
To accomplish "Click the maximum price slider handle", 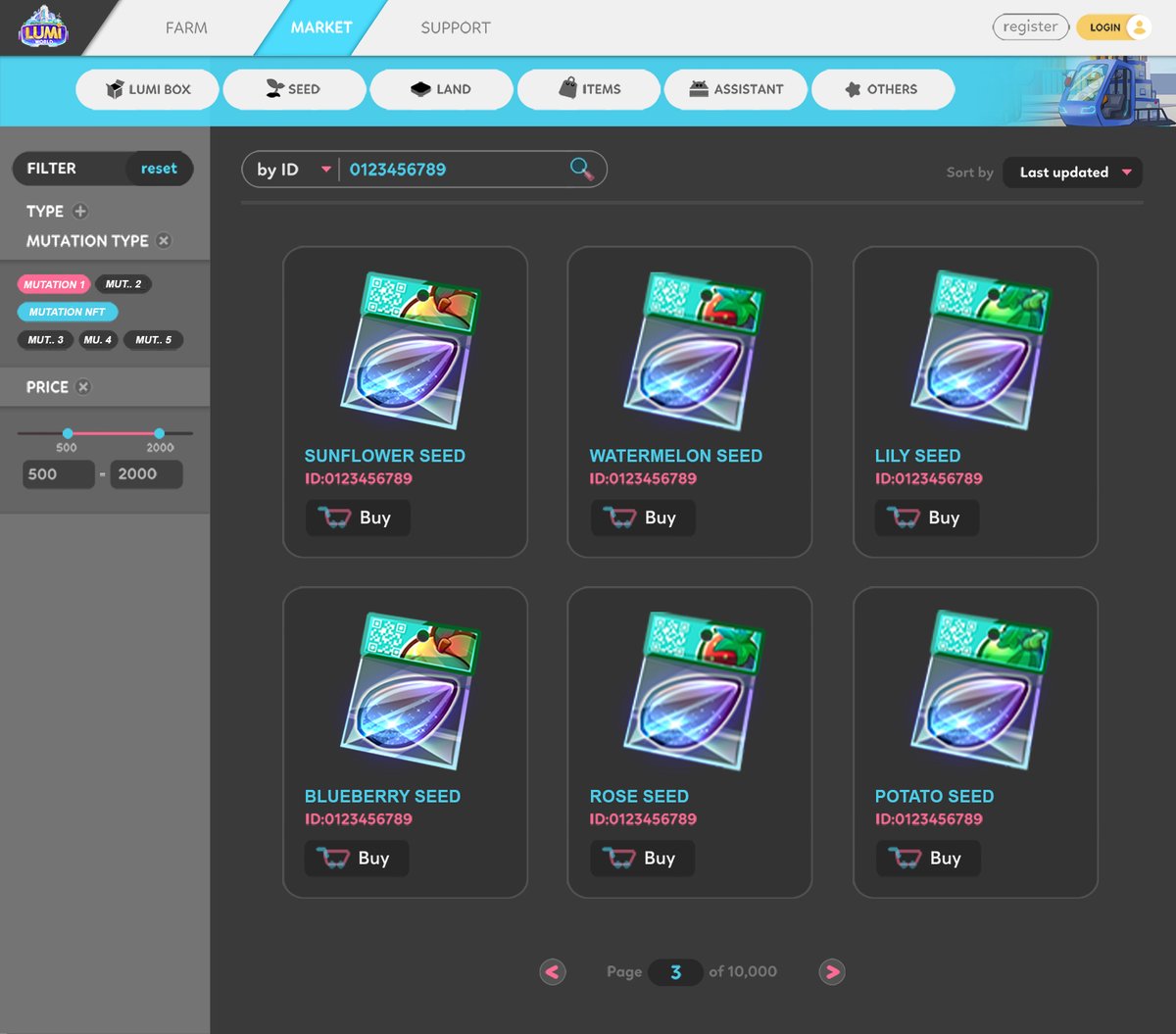I will point(159,433).
